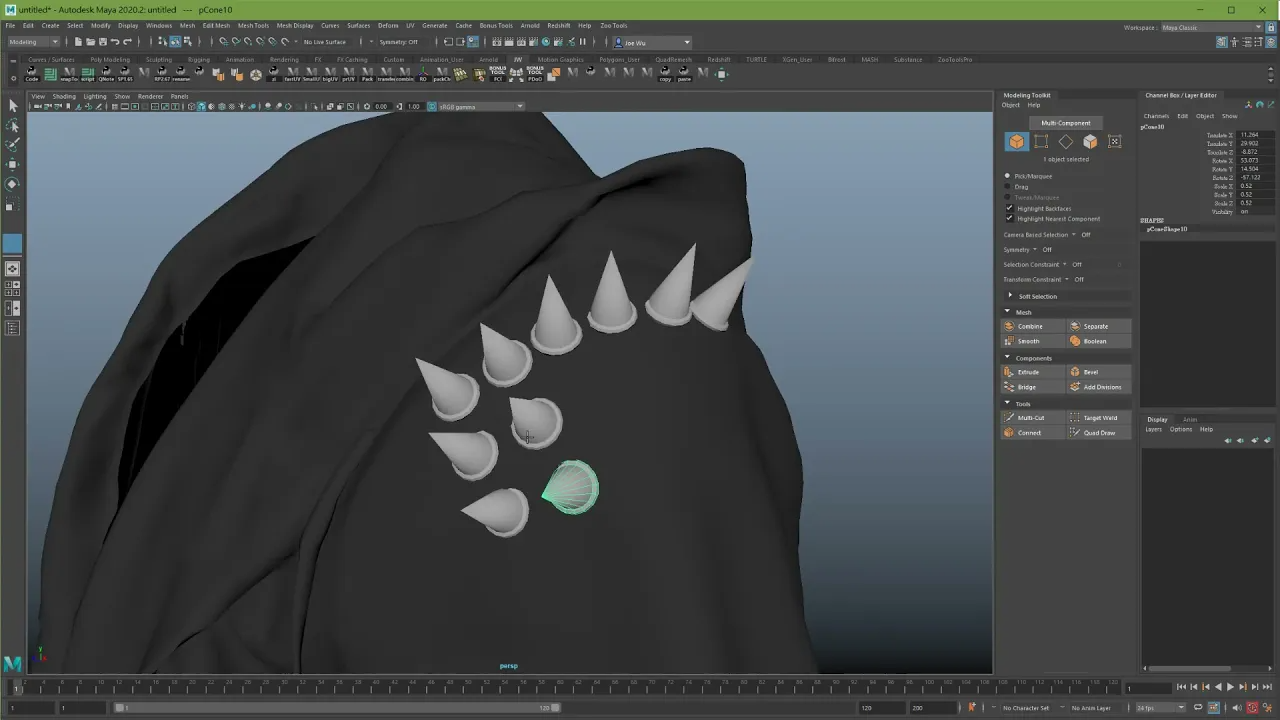Toggle Highlight Backfaces checkbox
Image resolution: width=1280 pixels, height=720 pixels.
[1009, 208]
